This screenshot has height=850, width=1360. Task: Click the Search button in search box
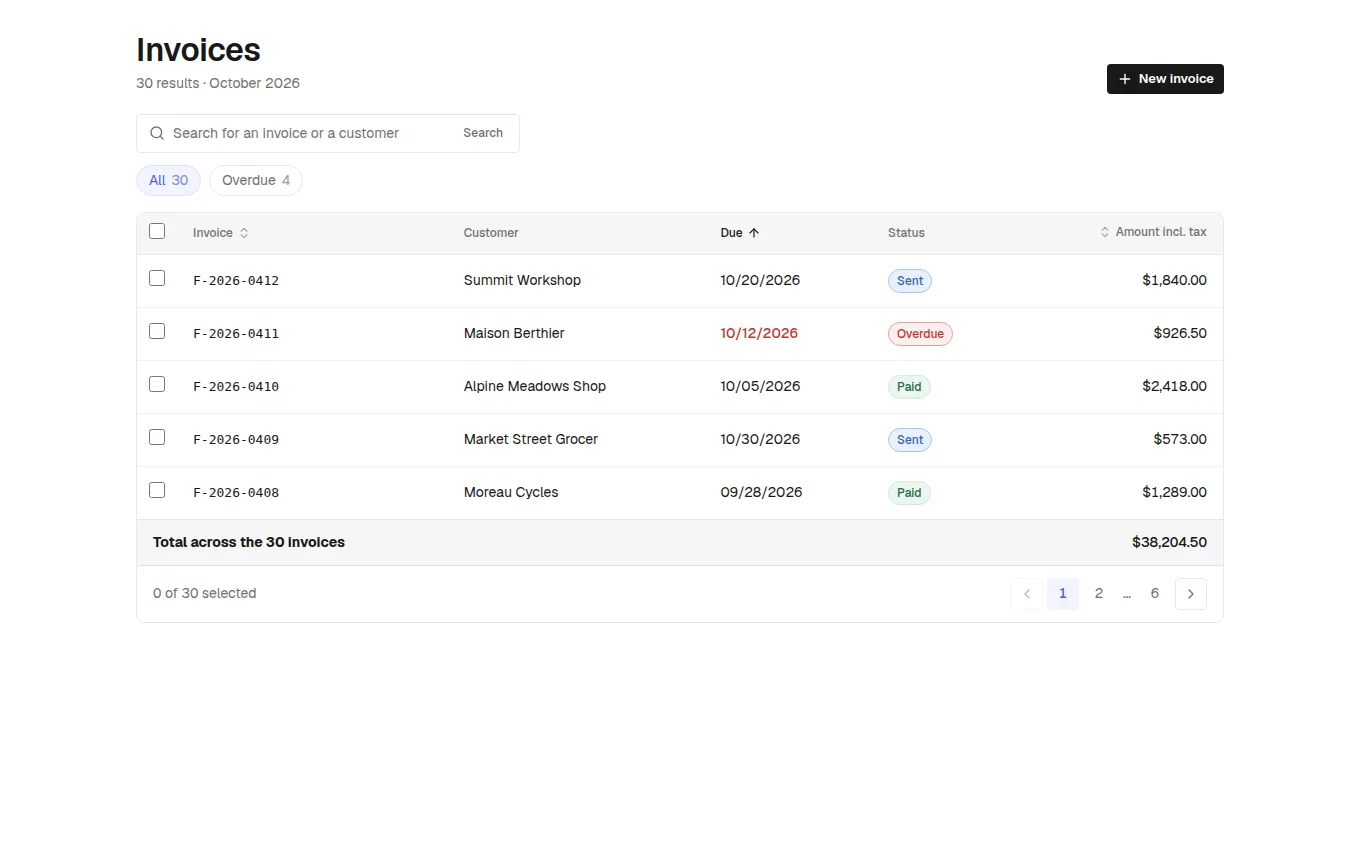483,133
